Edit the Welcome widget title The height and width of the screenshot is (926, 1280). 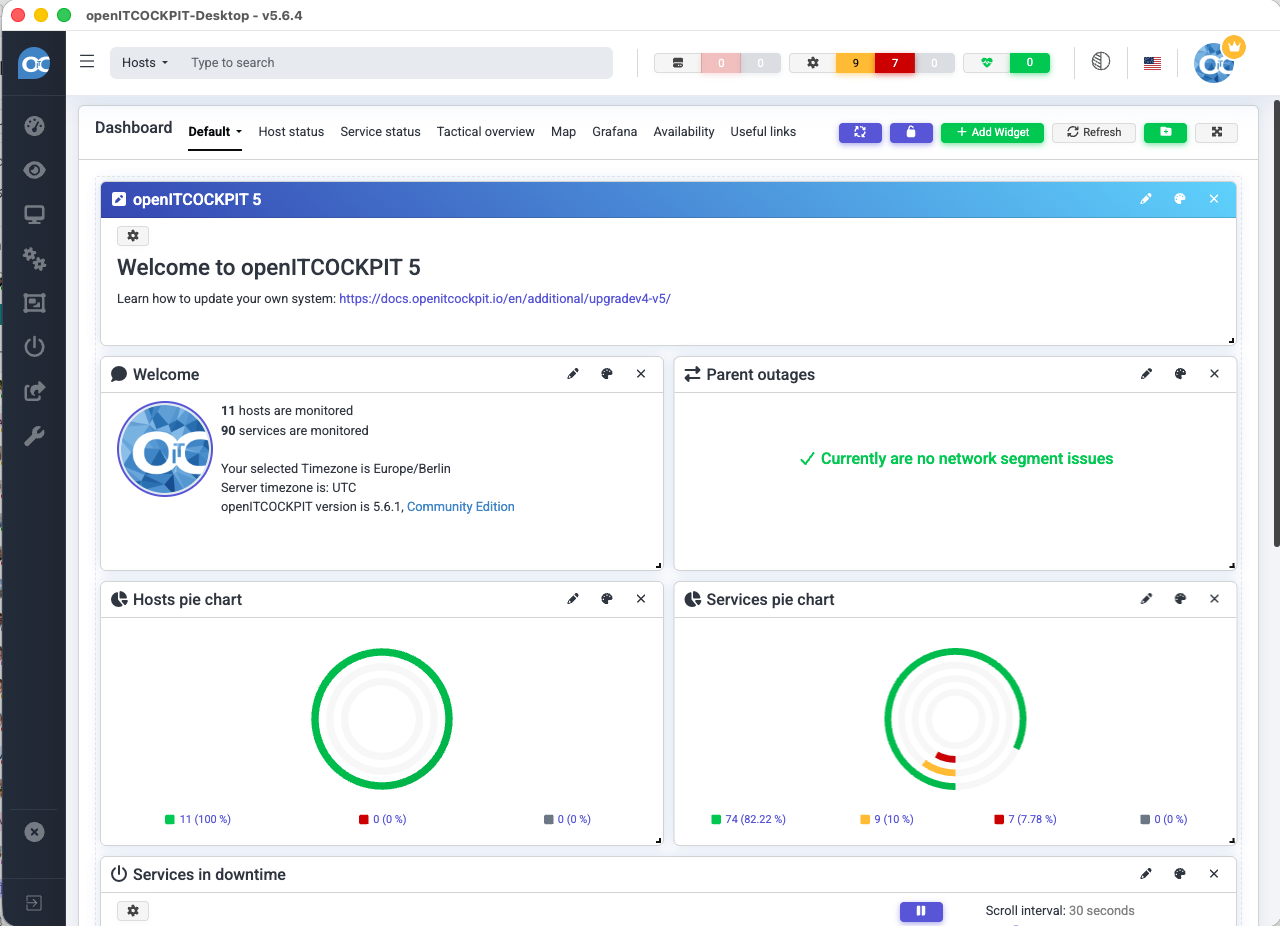tap(573, 374)
